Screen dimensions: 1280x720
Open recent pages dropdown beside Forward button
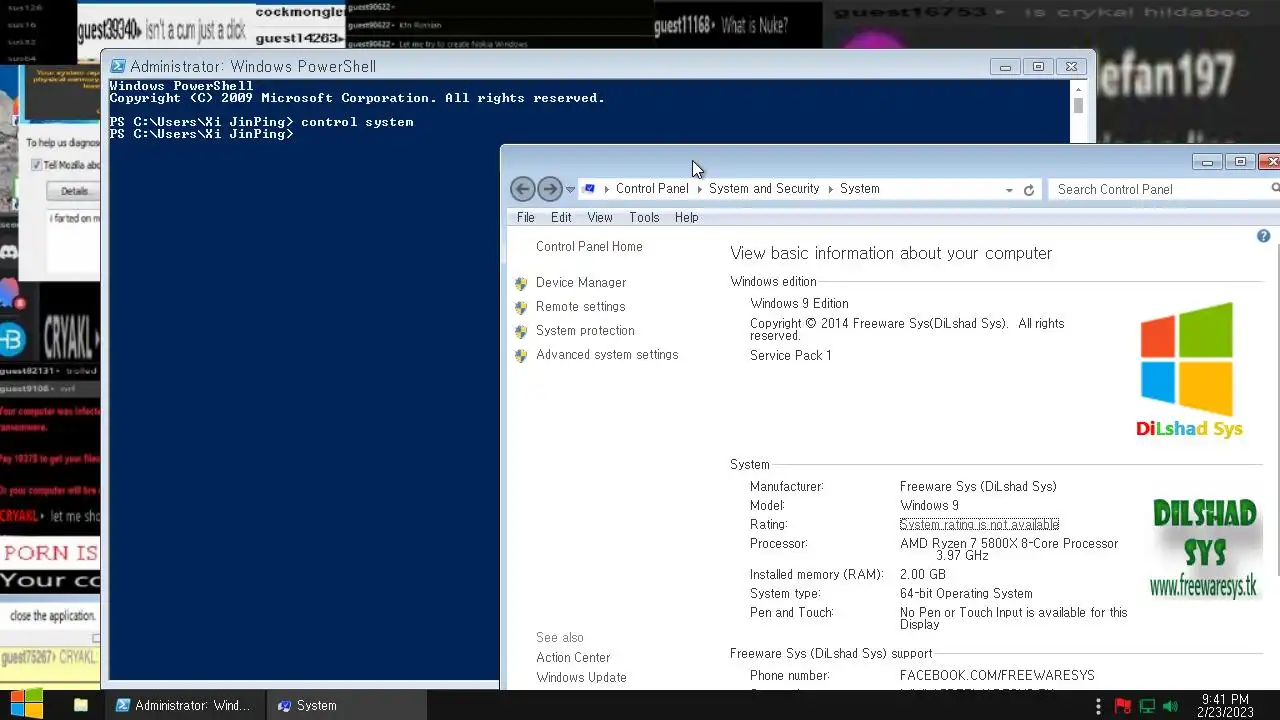[570, 189]
